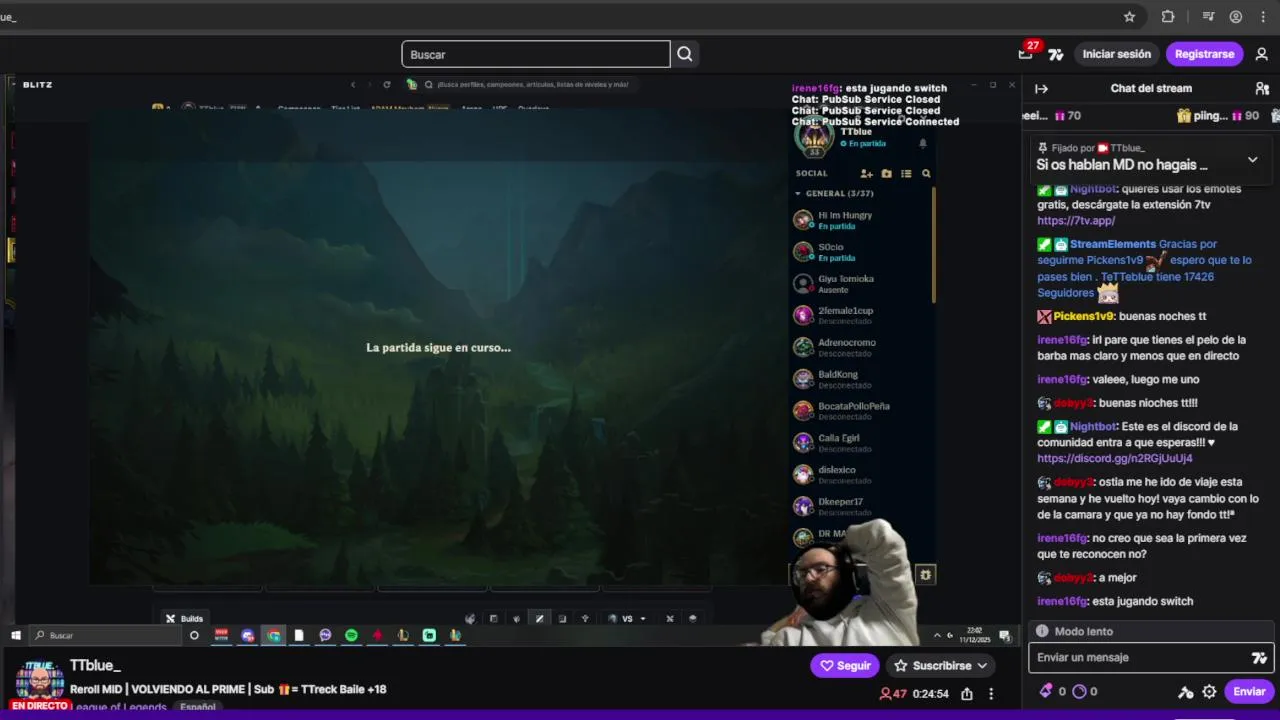Click Chrome icon in streamed taskbar
1280x720 pixels.
pyautogui.click(x=273, y=635)
